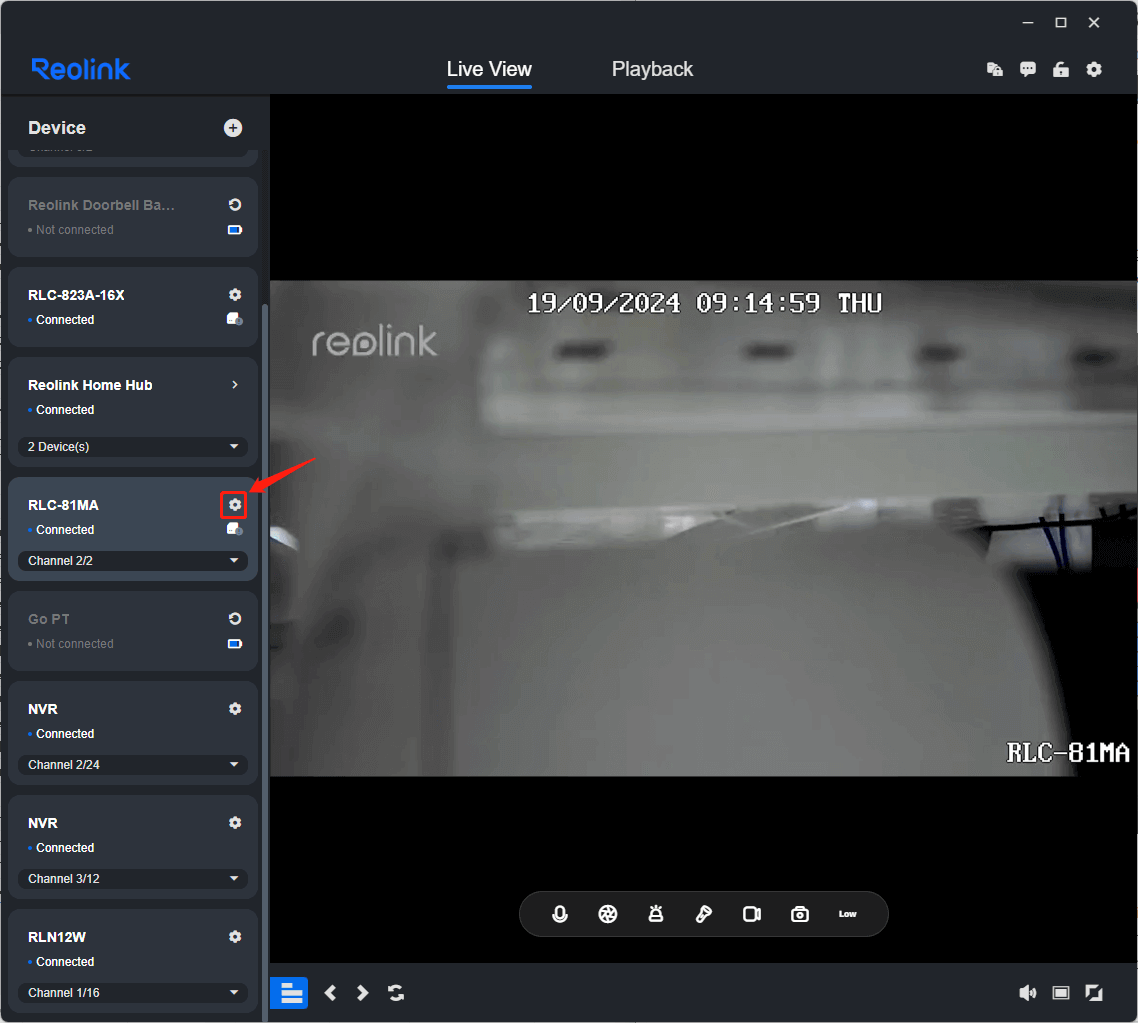Toggle the screen aspect ratio icon
Image resolution: width=1138 pixels, height=1023 pixels.
[x=1061, y=993]
